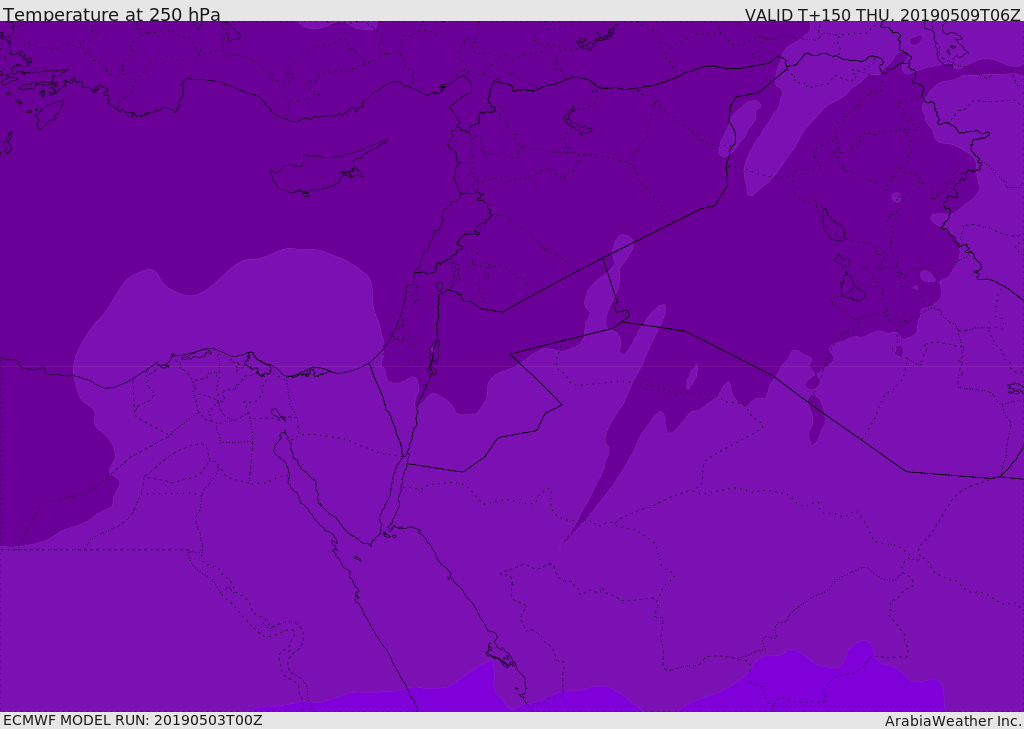Click the 'Temperature at 250 hPa' title text
The image size is (1024, 729).
point(112,14)
